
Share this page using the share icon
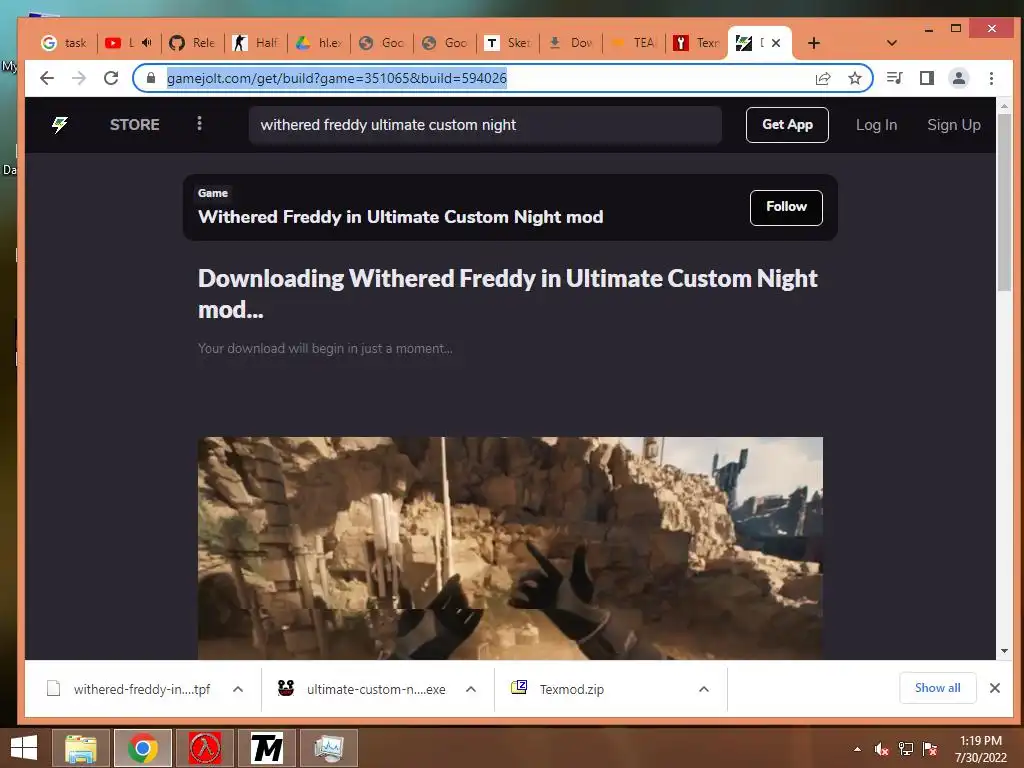pyautogui.click(x=823, y=78)
